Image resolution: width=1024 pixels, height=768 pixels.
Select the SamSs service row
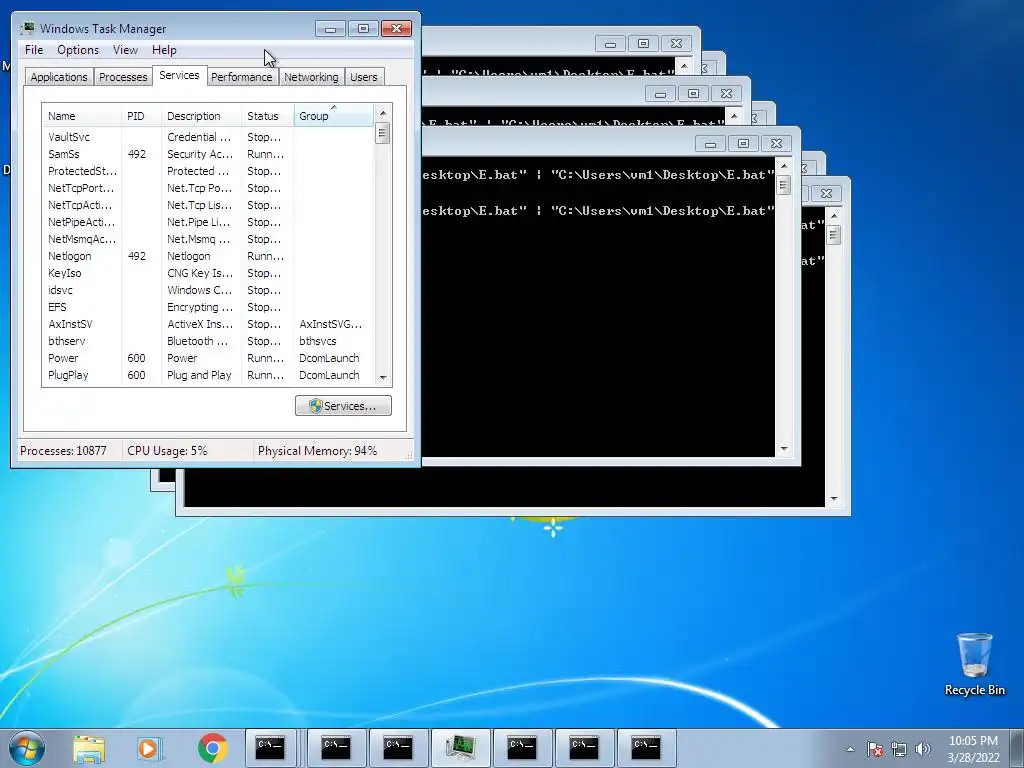[x=208, y=154]
